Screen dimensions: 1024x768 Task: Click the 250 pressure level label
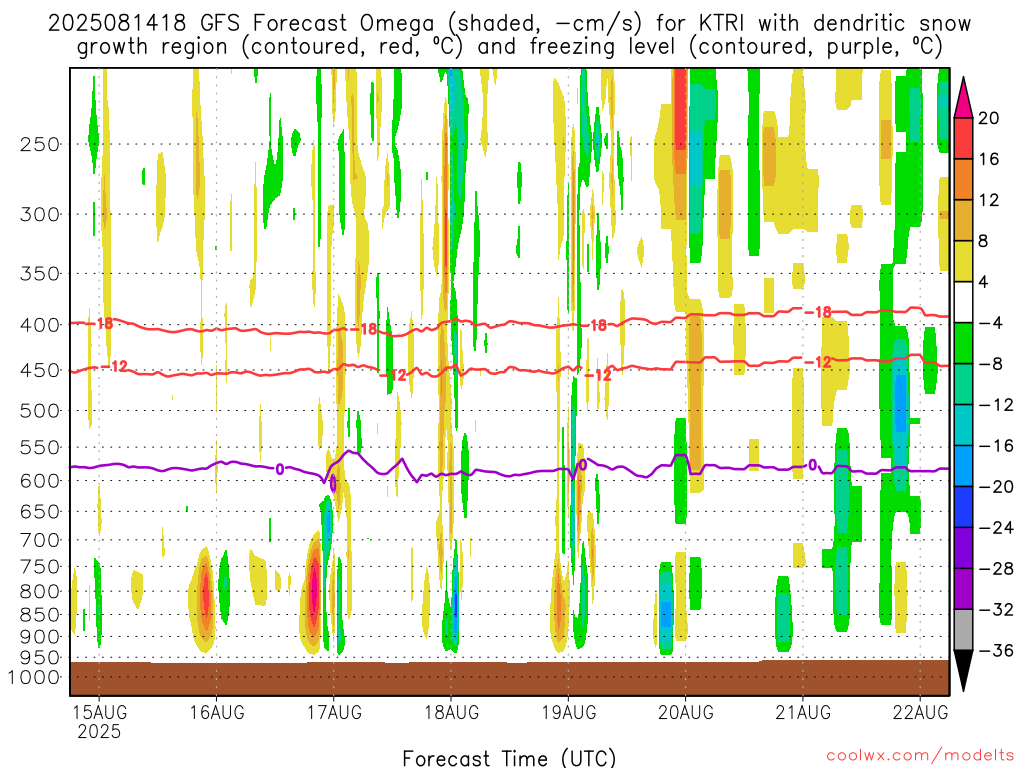40,144
